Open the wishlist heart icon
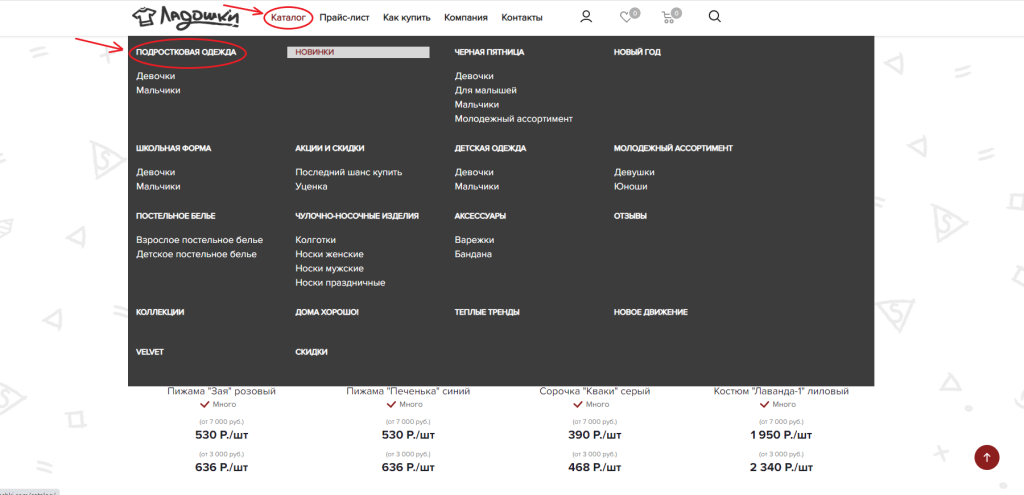This screenshot has width=1024, height=495. pyautogui.click(x=626, y=18)
